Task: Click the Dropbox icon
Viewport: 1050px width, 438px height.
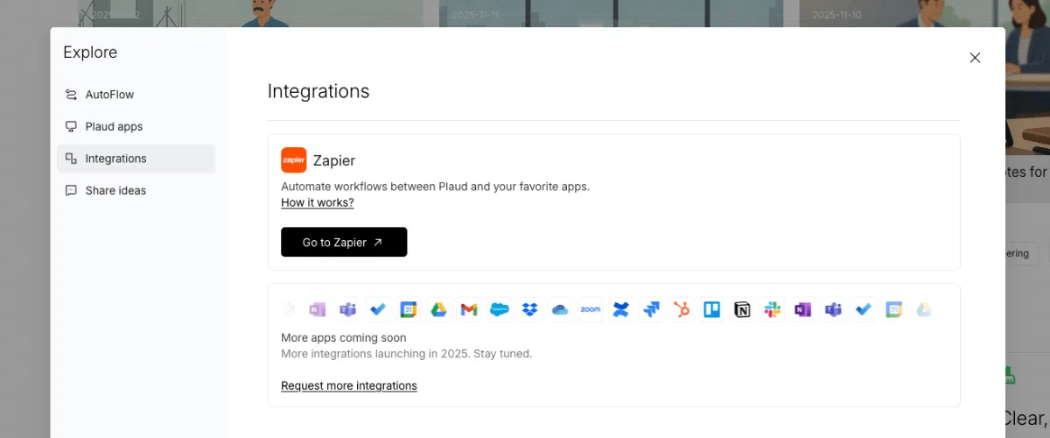Action: click(530, 309)
